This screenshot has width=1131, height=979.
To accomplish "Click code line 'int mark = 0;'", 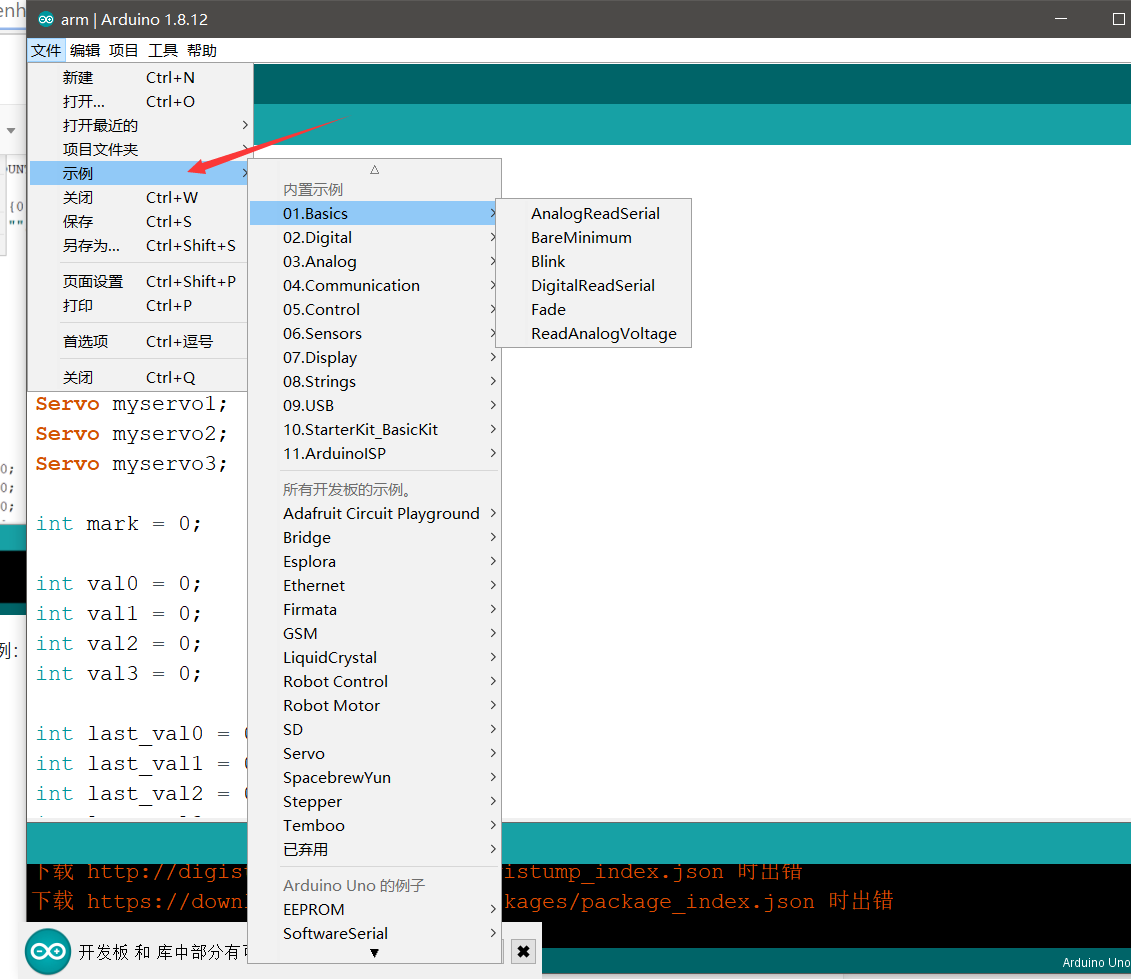I will [x=119, y=524].
